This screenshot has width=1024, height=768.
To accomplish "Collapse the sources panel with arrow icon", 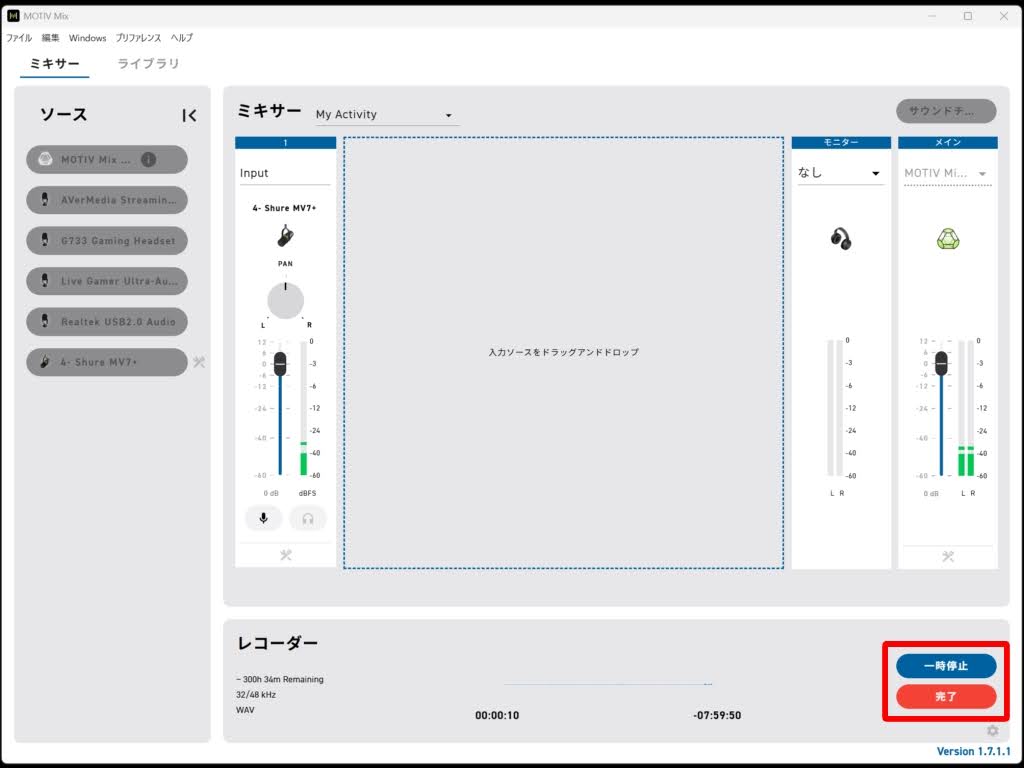I will pyautogui.click(x=189, y=116).
